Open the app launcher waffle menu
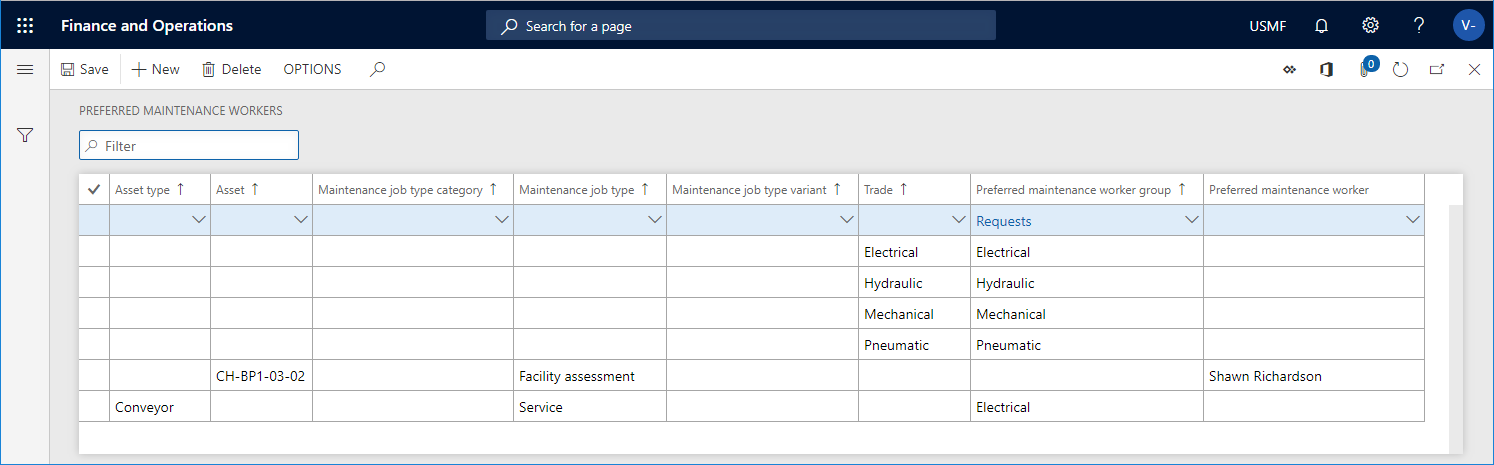The height and width of the screenshot is (465, 1494). pos(25,25)
